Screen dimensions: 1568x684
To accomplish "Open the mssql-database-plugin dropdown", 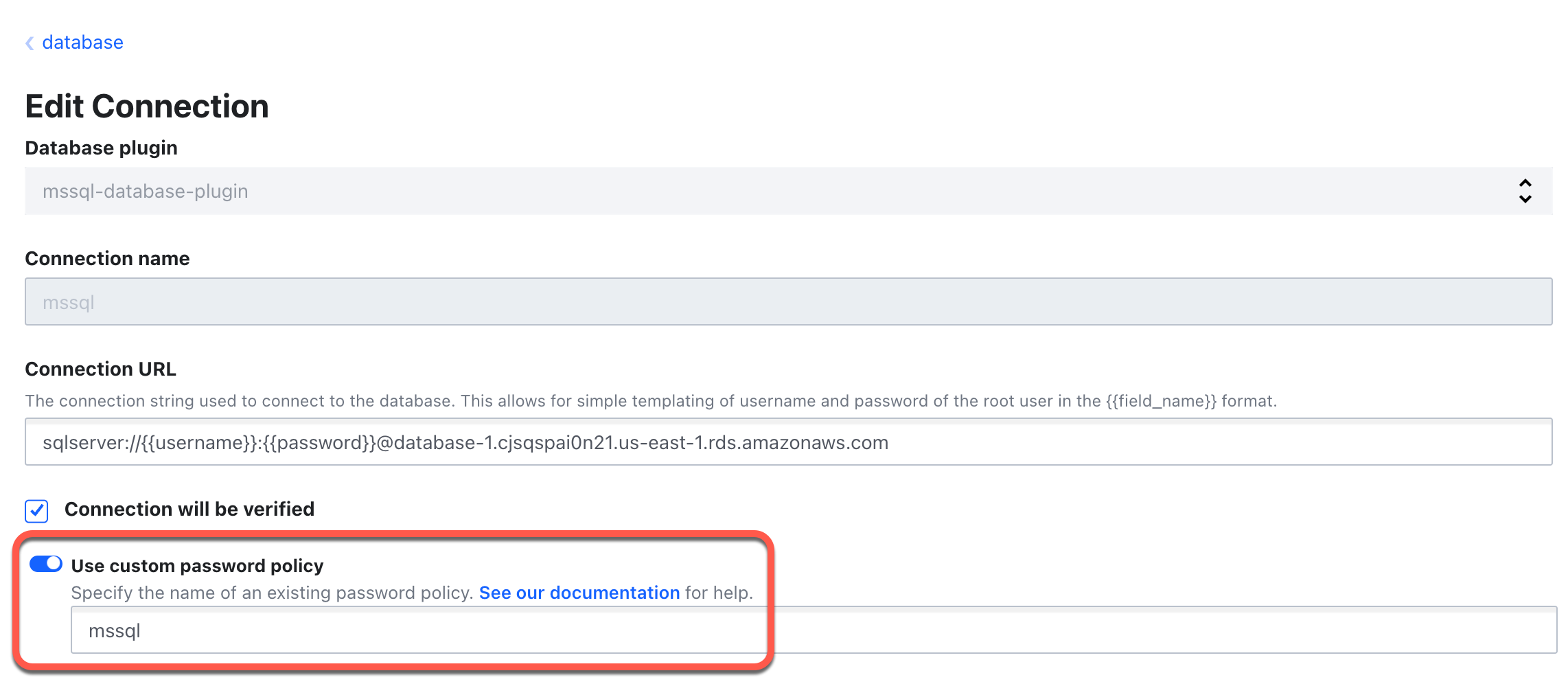I will coord(755,191).
